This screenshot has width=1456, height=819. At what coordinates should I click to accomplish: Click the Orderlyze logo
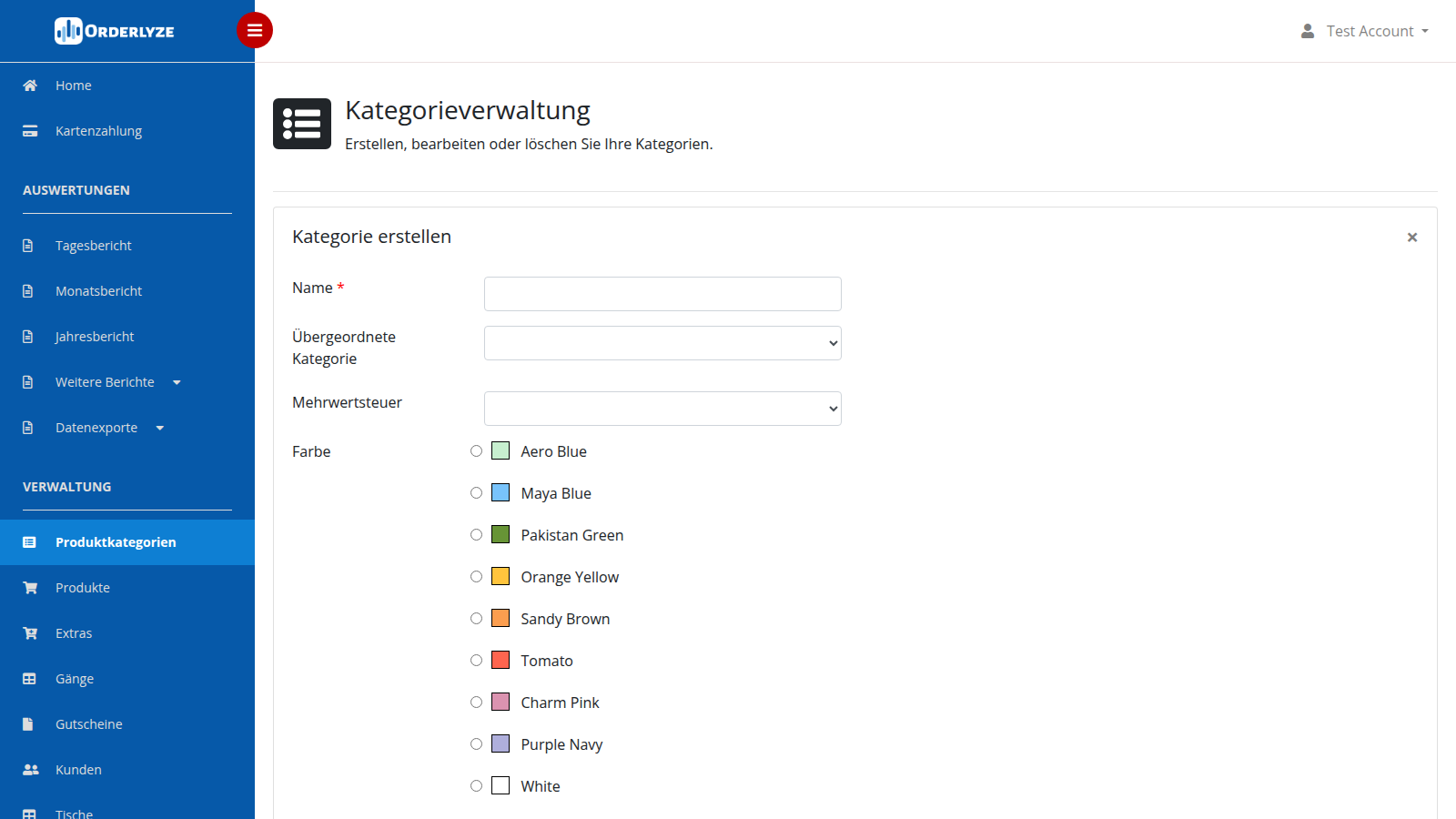pyautogui.click(x=115, y=31)
